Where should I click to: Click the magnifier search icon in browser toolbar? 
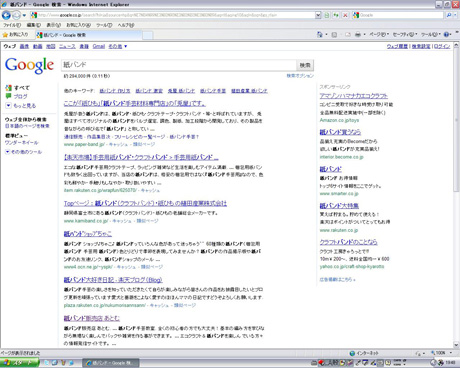click(449, 15)
